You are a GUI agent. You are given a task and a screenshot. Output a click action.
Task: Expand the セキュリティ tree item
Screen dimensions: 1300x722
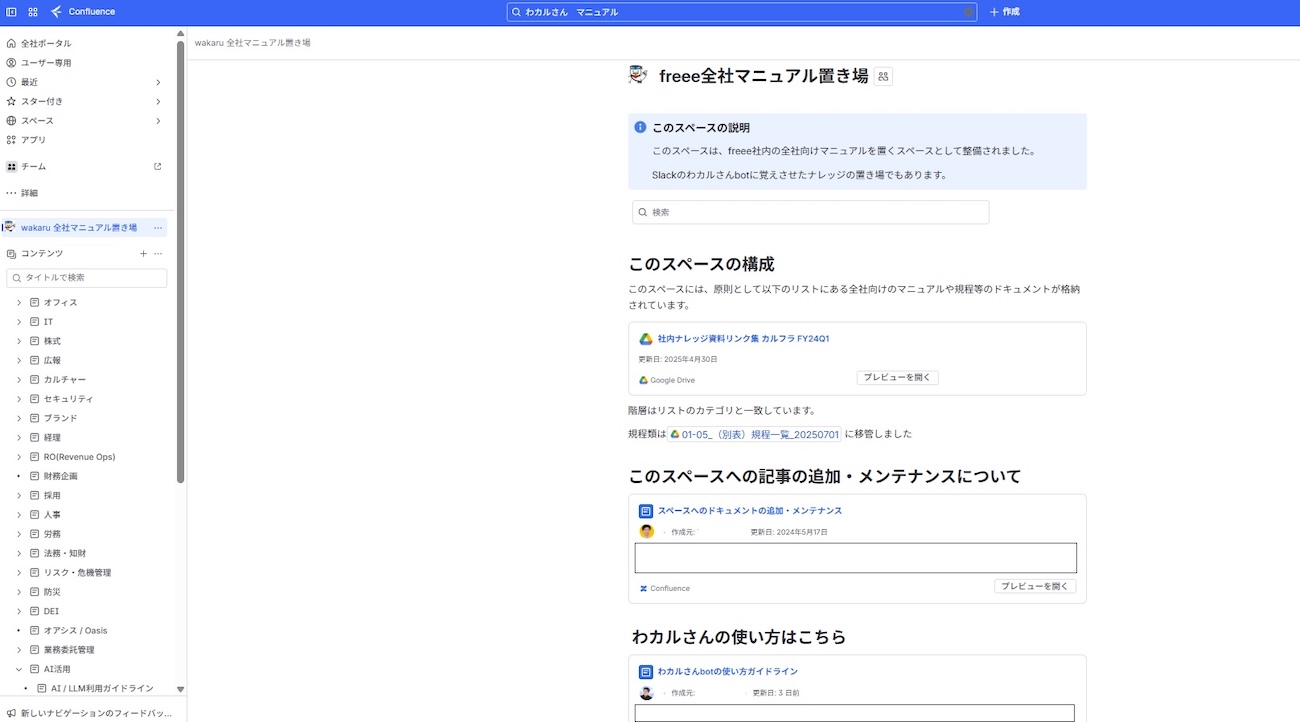point(19,399)
